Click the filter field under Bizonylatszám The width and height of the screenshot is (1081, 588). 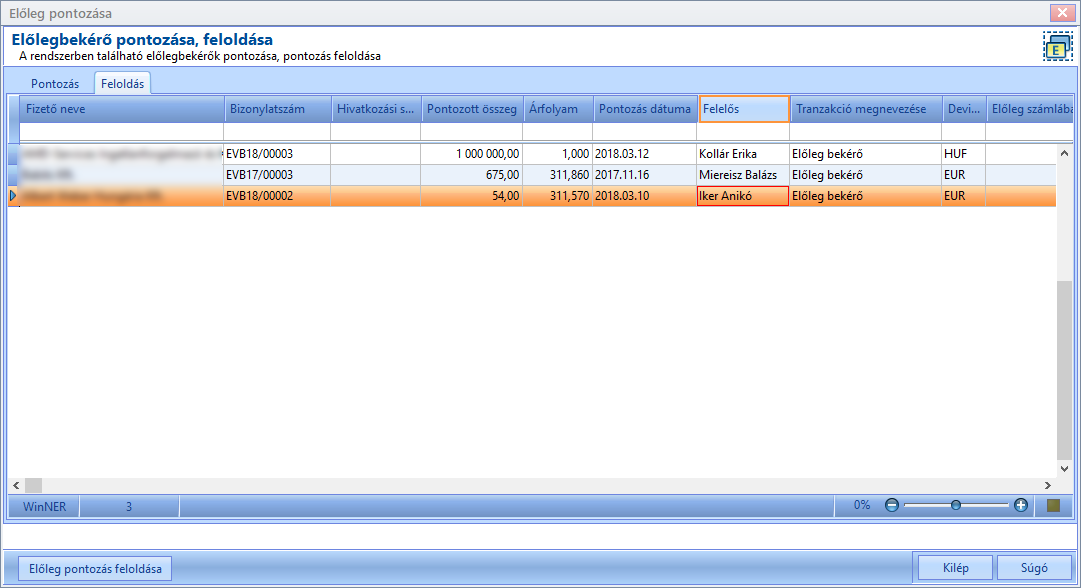click(x=277, y=132)
